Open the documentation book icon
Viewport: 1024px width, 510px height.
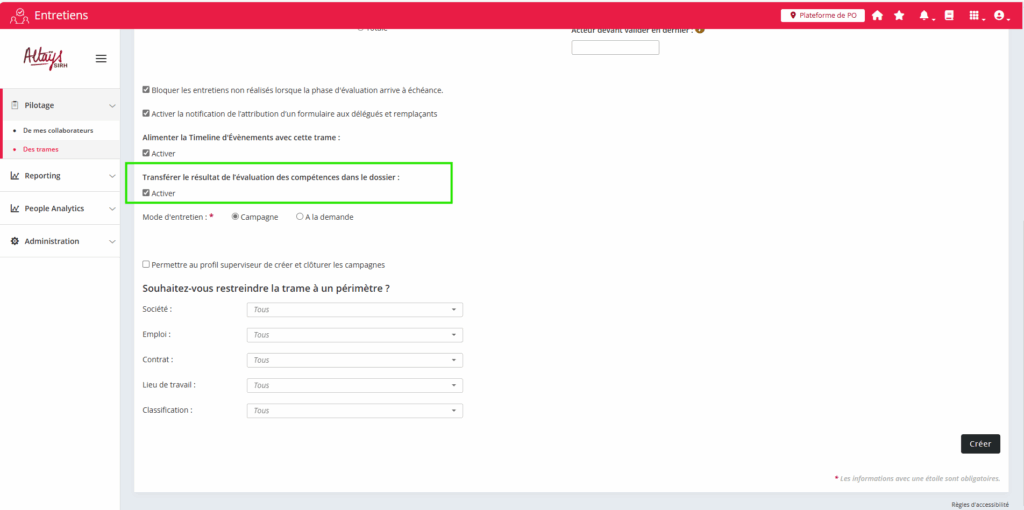(949, 16)
